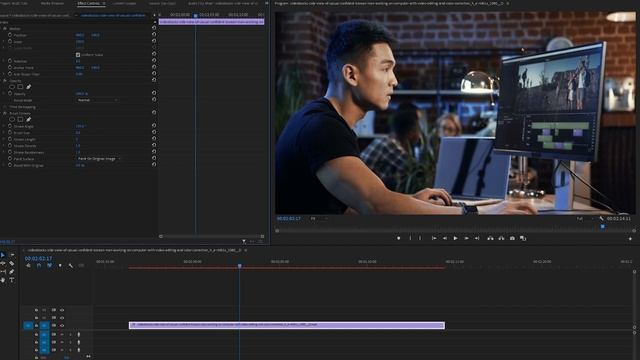The height and width of the screenshot is (360, 640).
Task: Click Extract button in Program monitor
Action: (501, 238)
